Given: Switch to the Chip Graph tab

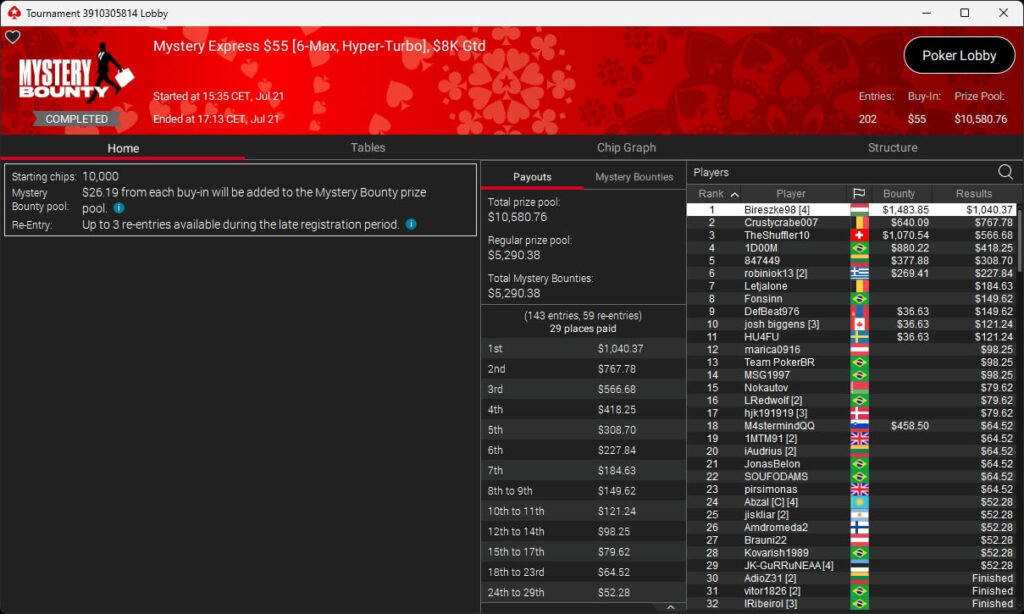Looking at the screenshot, I should [x=626, y=147].
